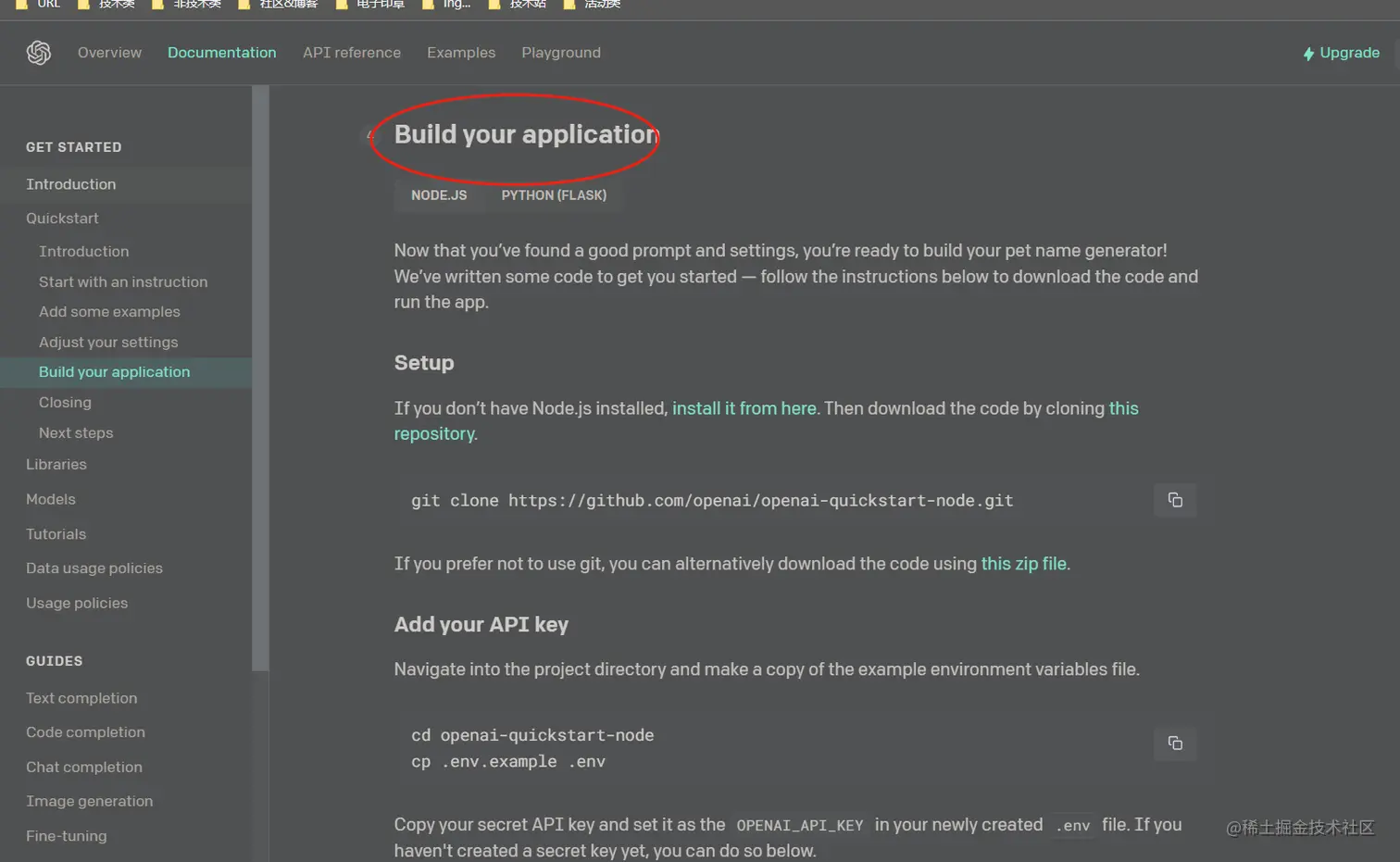Click 'cp .env.example .env' code line

[x=508, y=762]
